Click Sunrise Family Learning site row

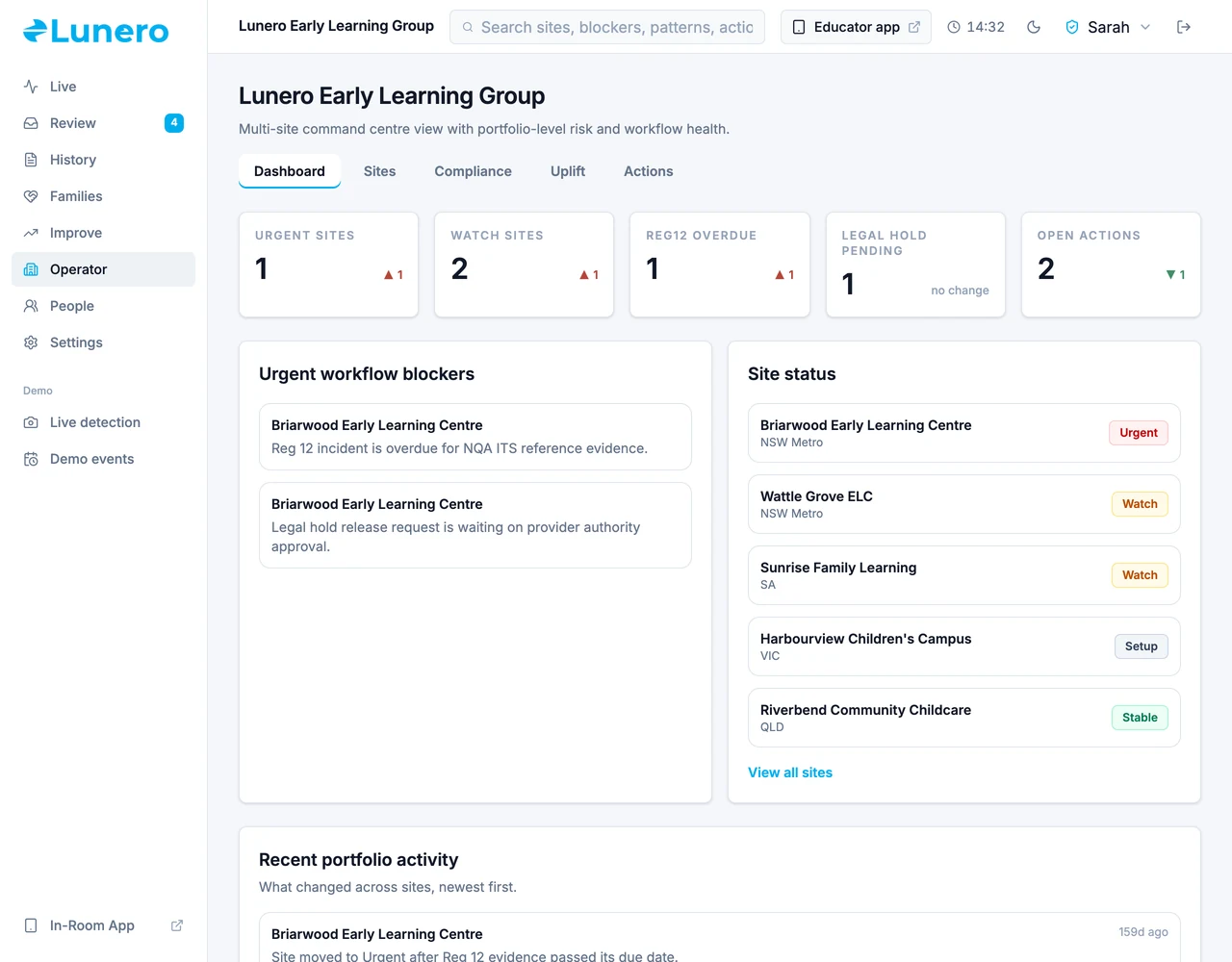964,575
